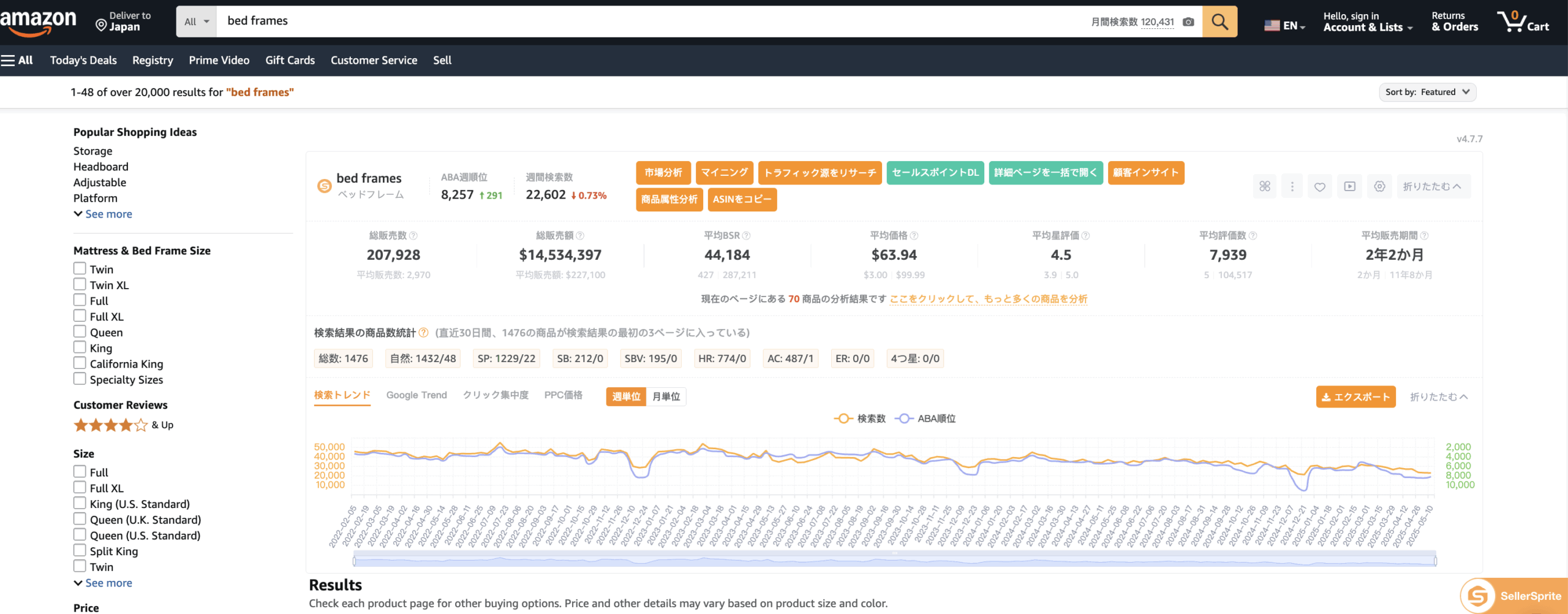The width and height of the screenshot is (1568, 614).
Task: Click left handle of chart range slider
Action: (x=355, y=560)
